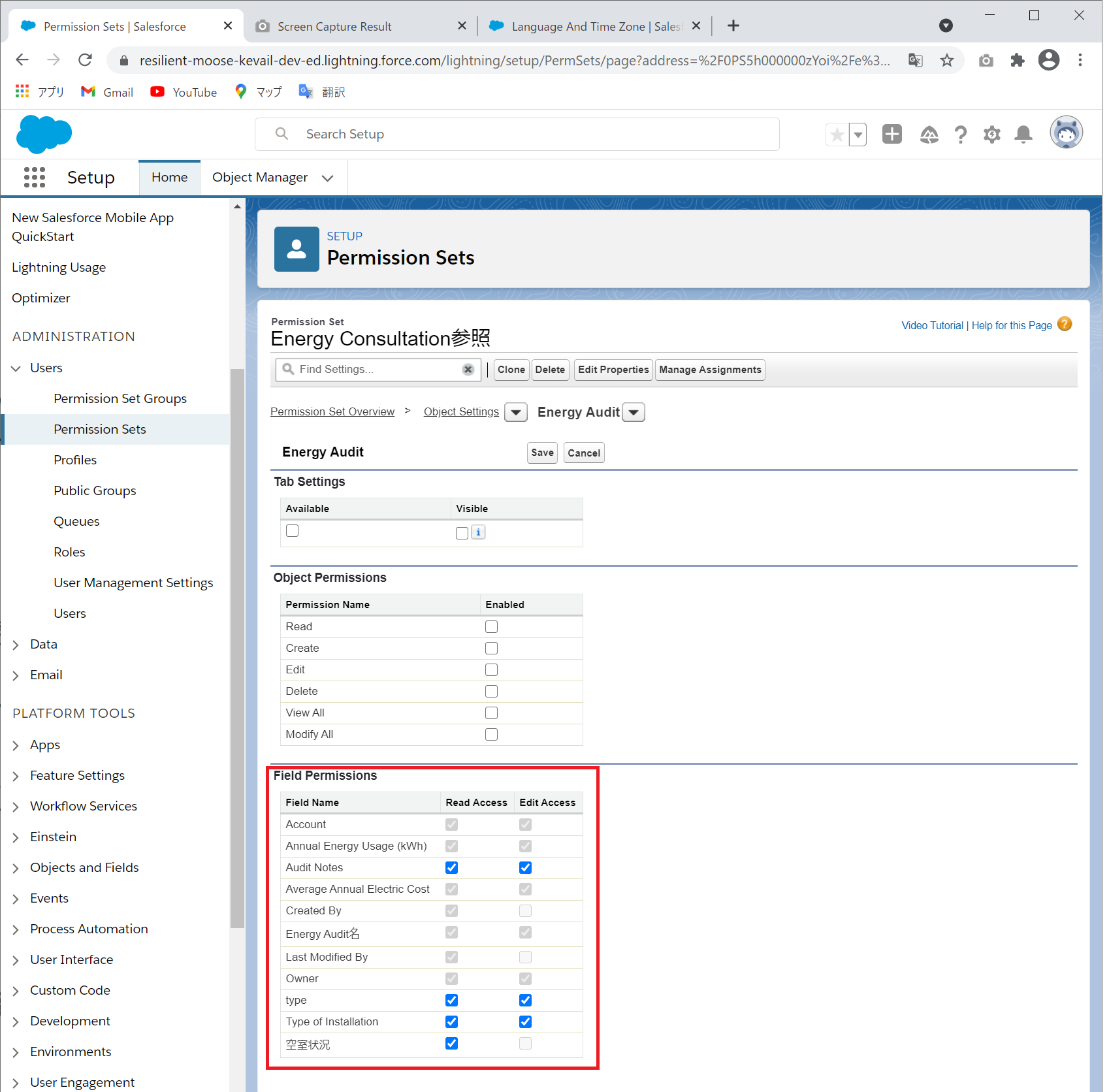This screenshot has width=1109, height=1092.
Task: Open the Favorites star icon
Action: click(x=837, y=135)
